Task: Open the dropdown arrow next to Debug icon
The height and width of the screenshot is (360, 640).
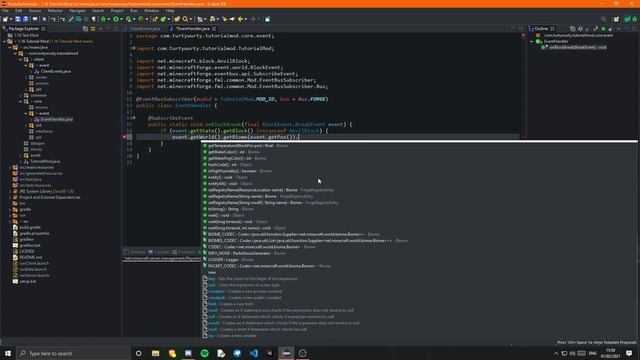Action: tap(109, 19)
